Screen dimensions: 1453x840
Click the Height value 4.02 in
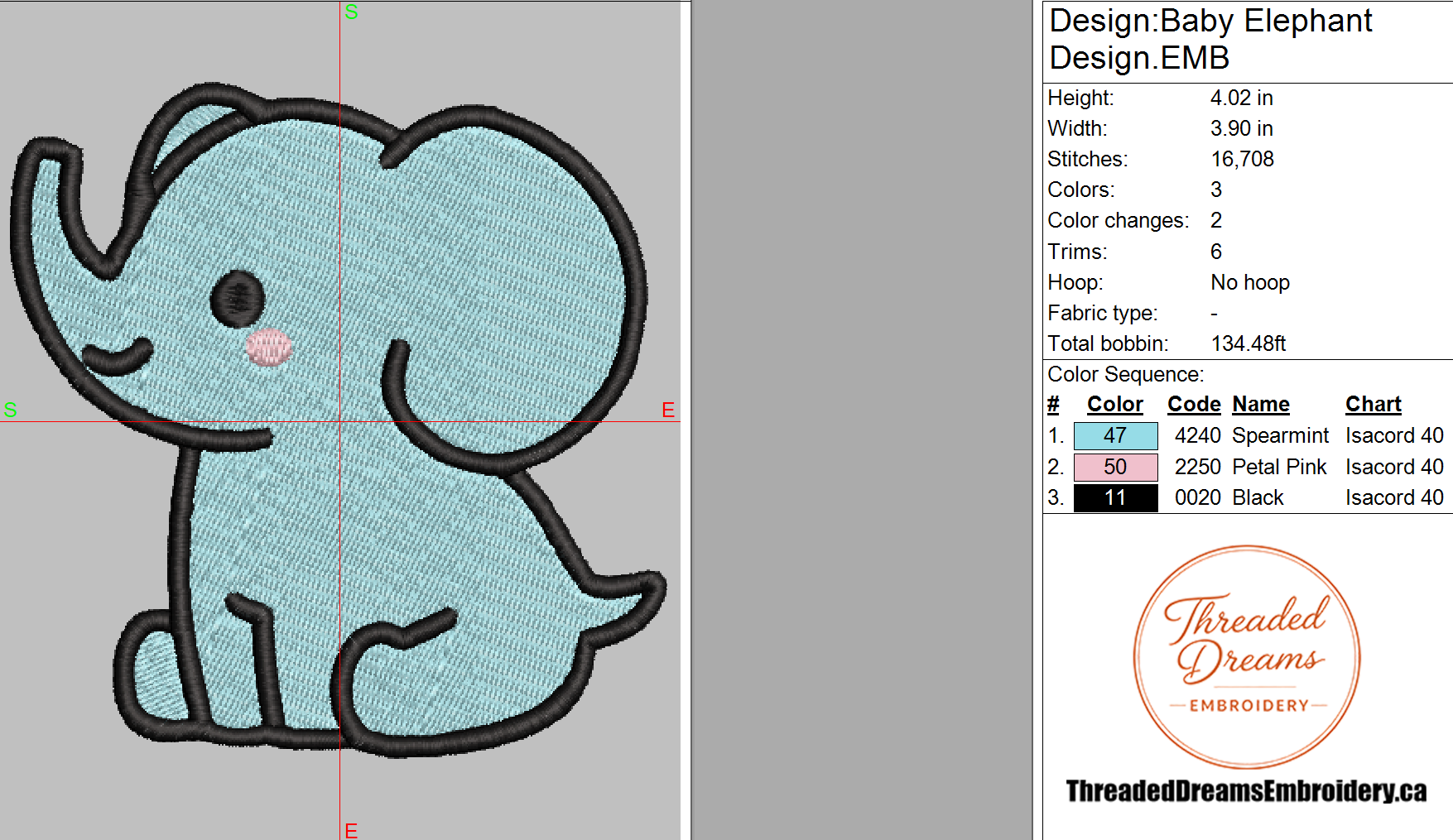click(x=1241, y=98)
